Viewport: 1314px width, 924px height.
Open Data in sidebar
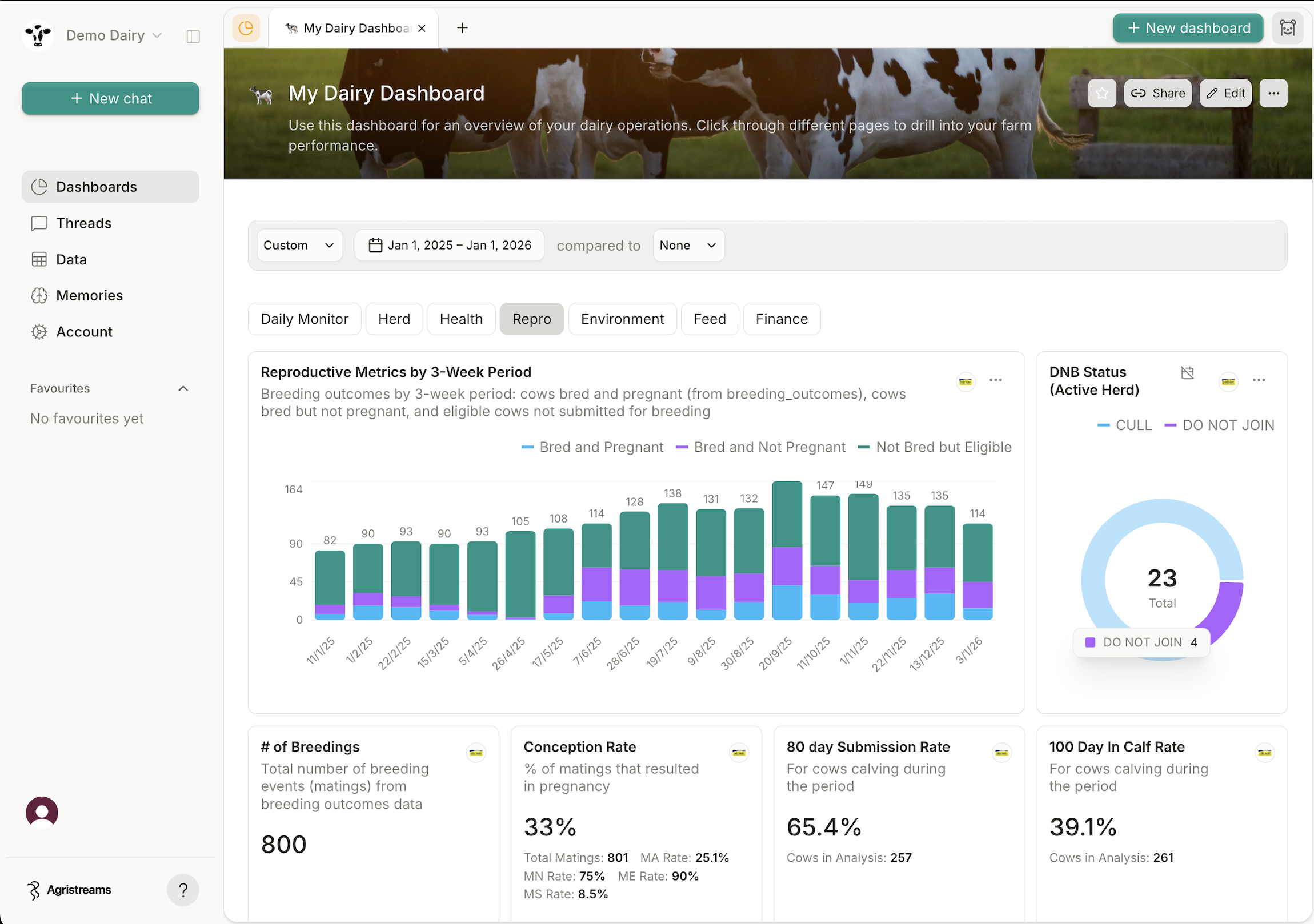pyautogui.click(x=110, y=260)
